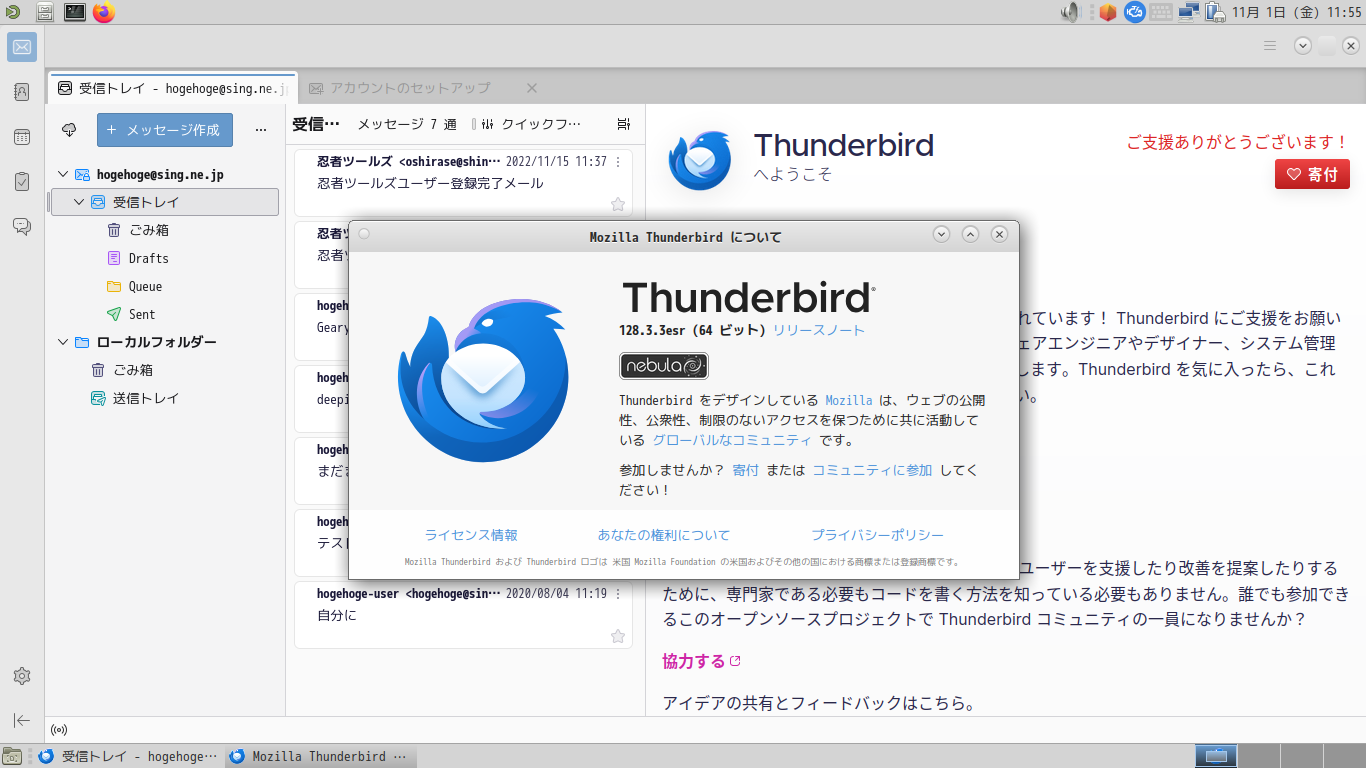Screen dimensions: 1366x768
Task: Select the Sent folder
Action: point(165,314)
